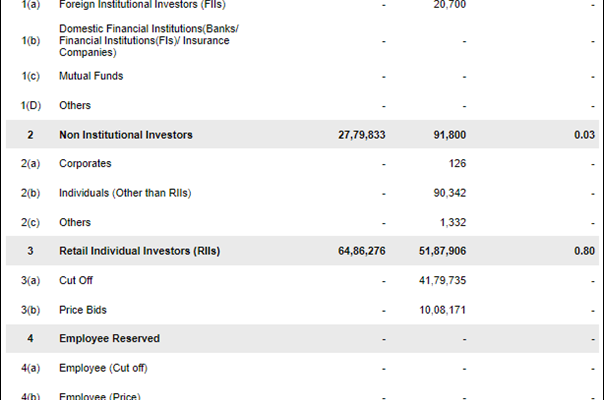
Task: Click the 27,79,833 value
Action: tap(362, 135)
